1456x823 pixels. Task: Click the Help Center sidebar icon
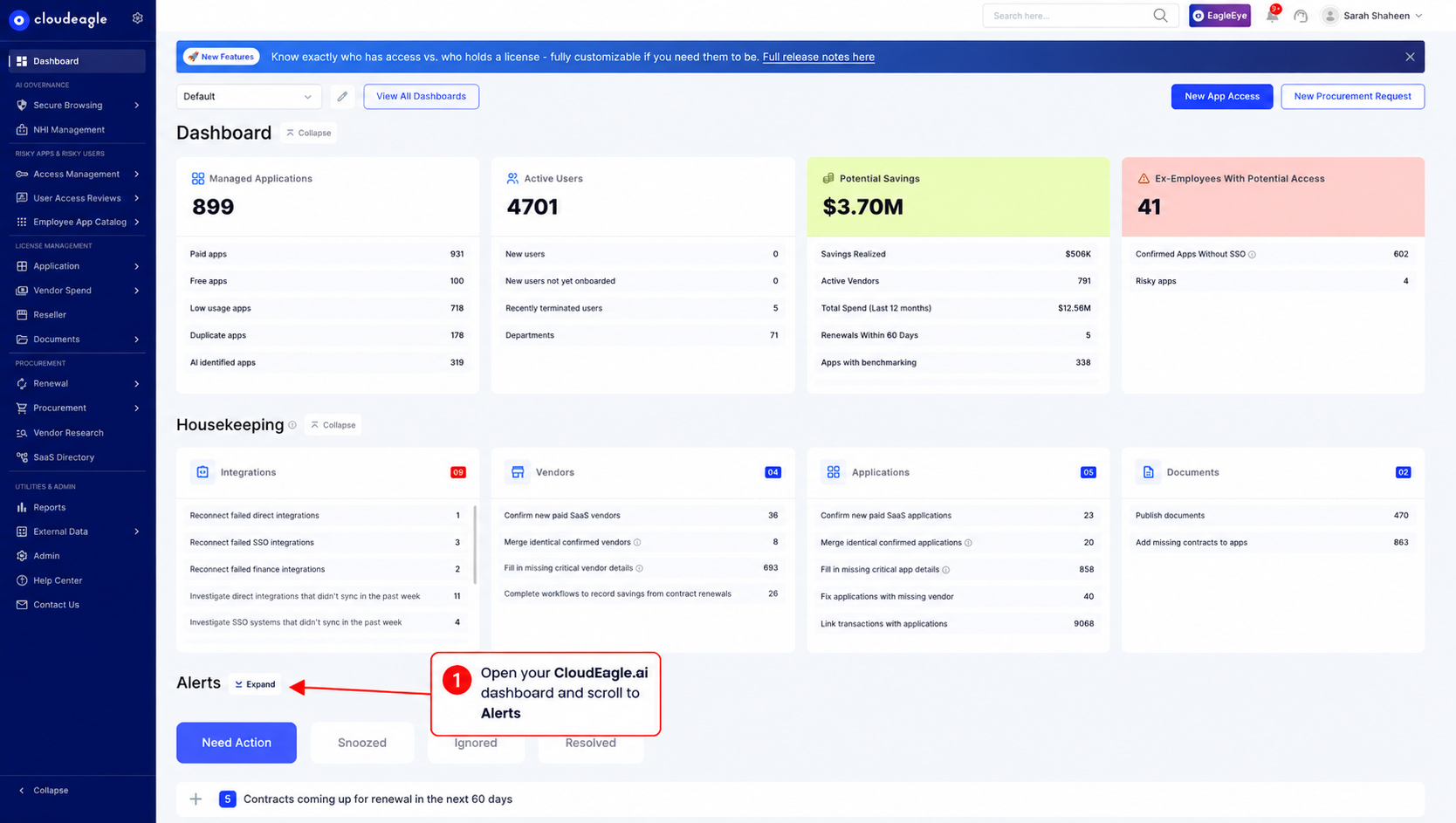click(22, 580)
